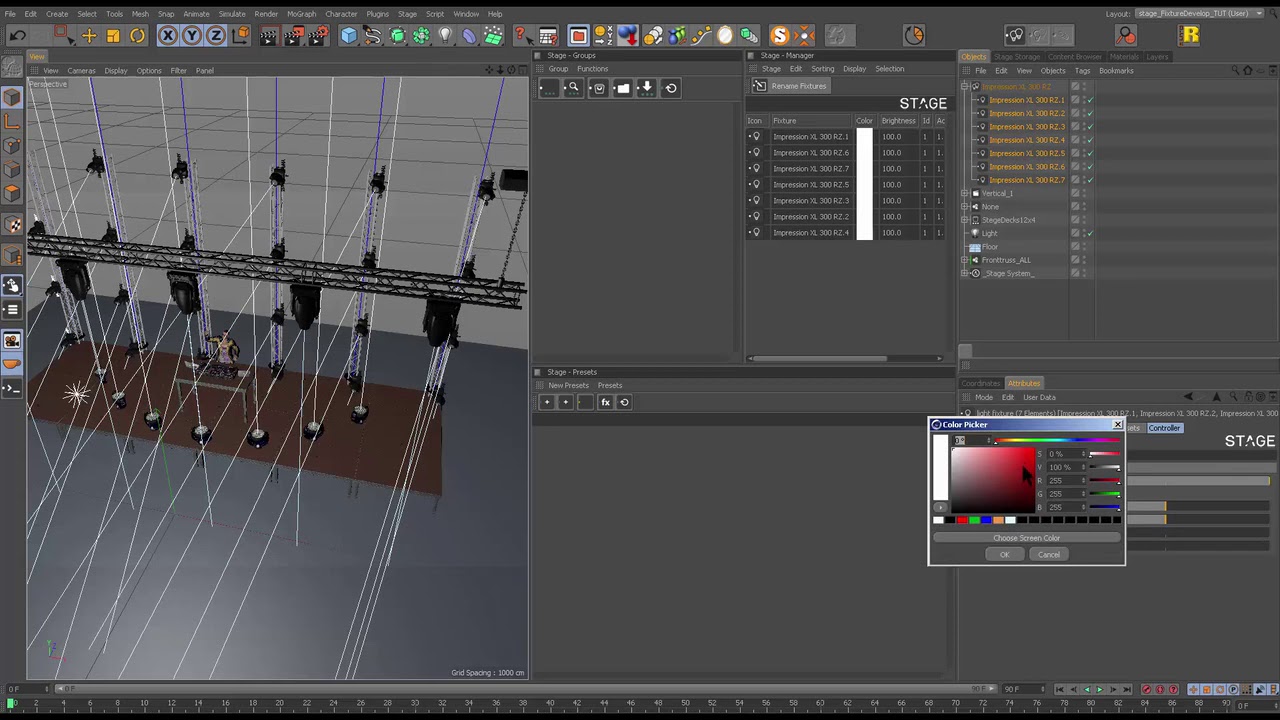
Task: Click OK in Color Picker
Action: (x=1005, y=555)
